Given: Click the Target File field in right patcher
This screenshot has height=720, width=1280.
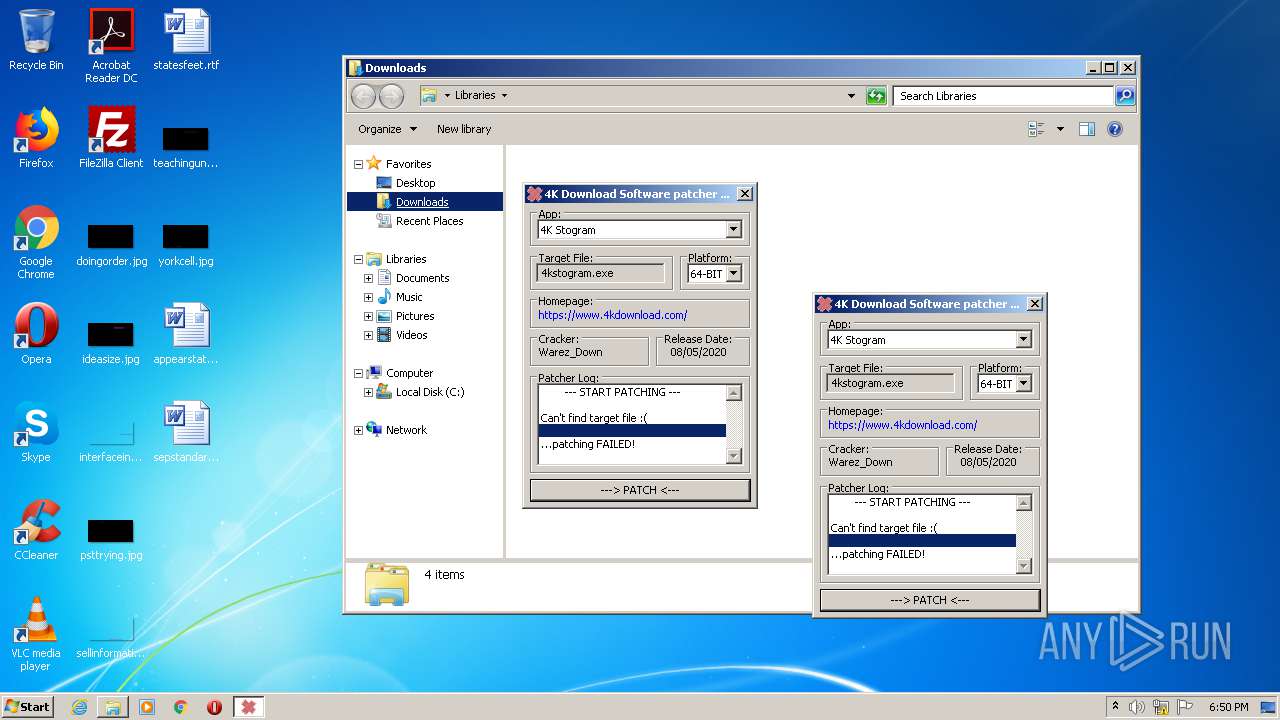Looking at the screenshot, I should point(891,383).
